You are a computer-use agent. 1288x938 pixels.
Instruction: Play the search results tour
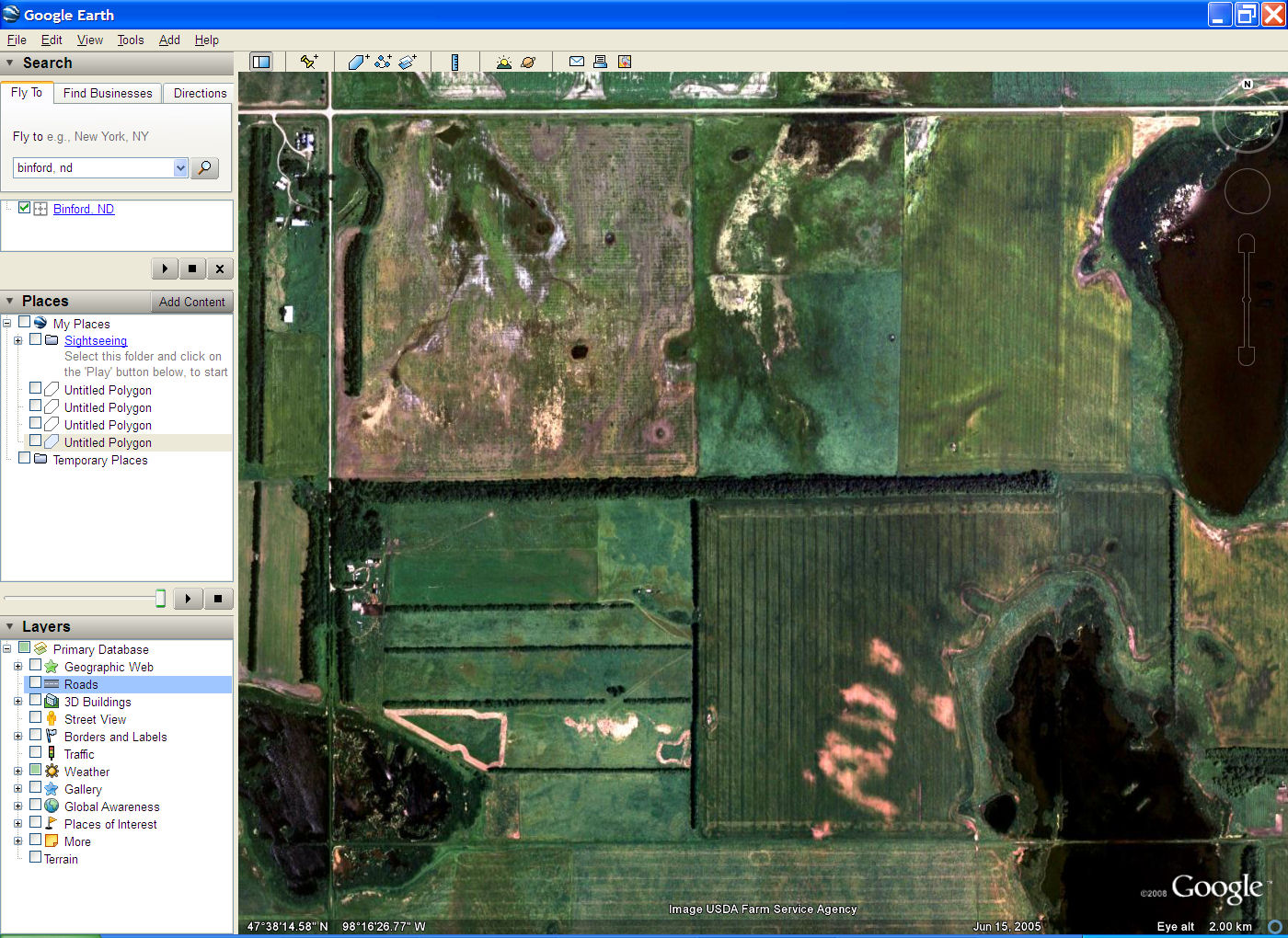(x=165, y=269)
